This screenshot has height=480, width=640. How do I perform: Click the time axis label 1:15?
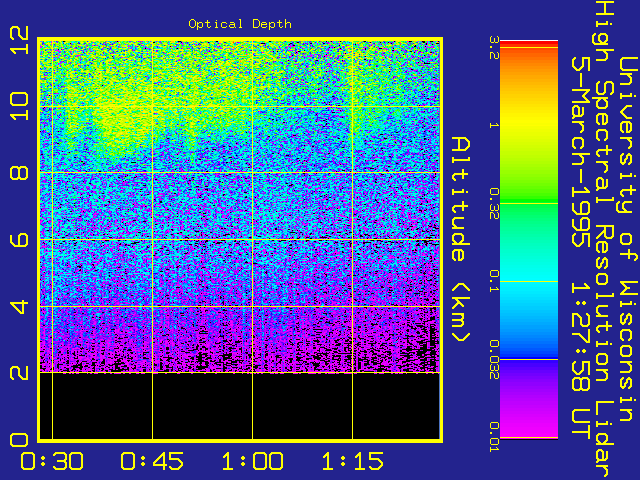pos(352,462)
